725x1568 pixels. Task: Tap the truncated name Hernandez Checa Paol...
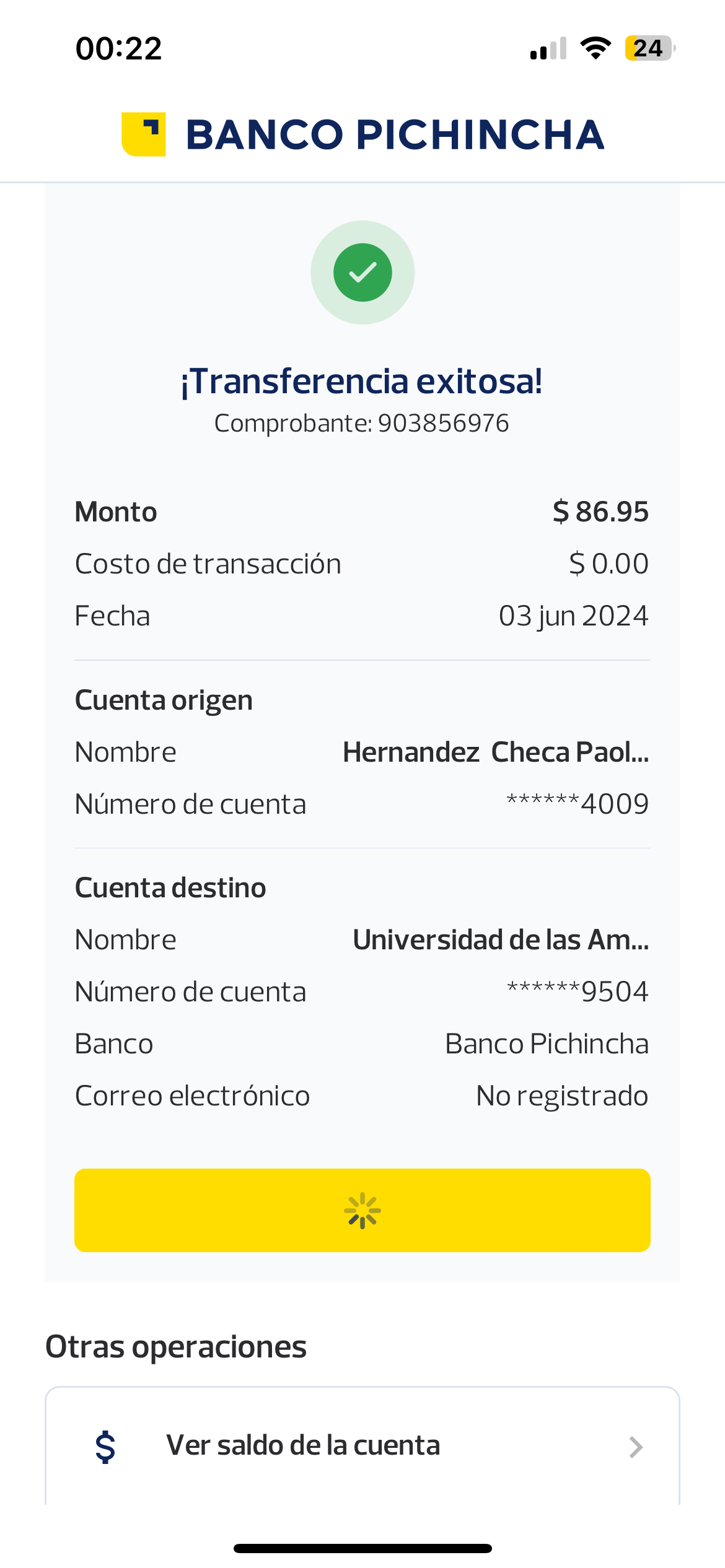496,752
